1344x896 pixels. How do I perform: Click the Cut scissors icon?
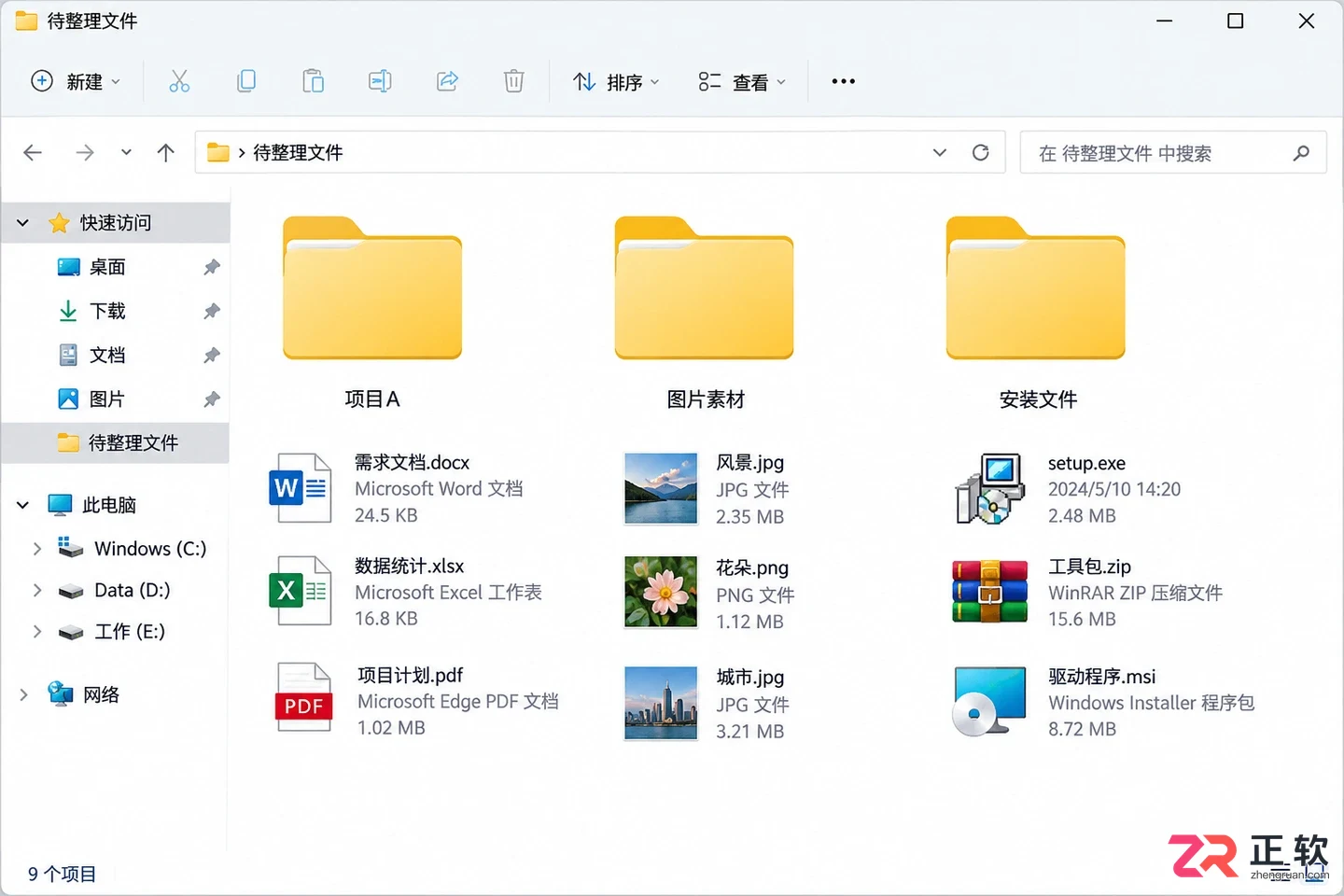click(x=179, y=81)
